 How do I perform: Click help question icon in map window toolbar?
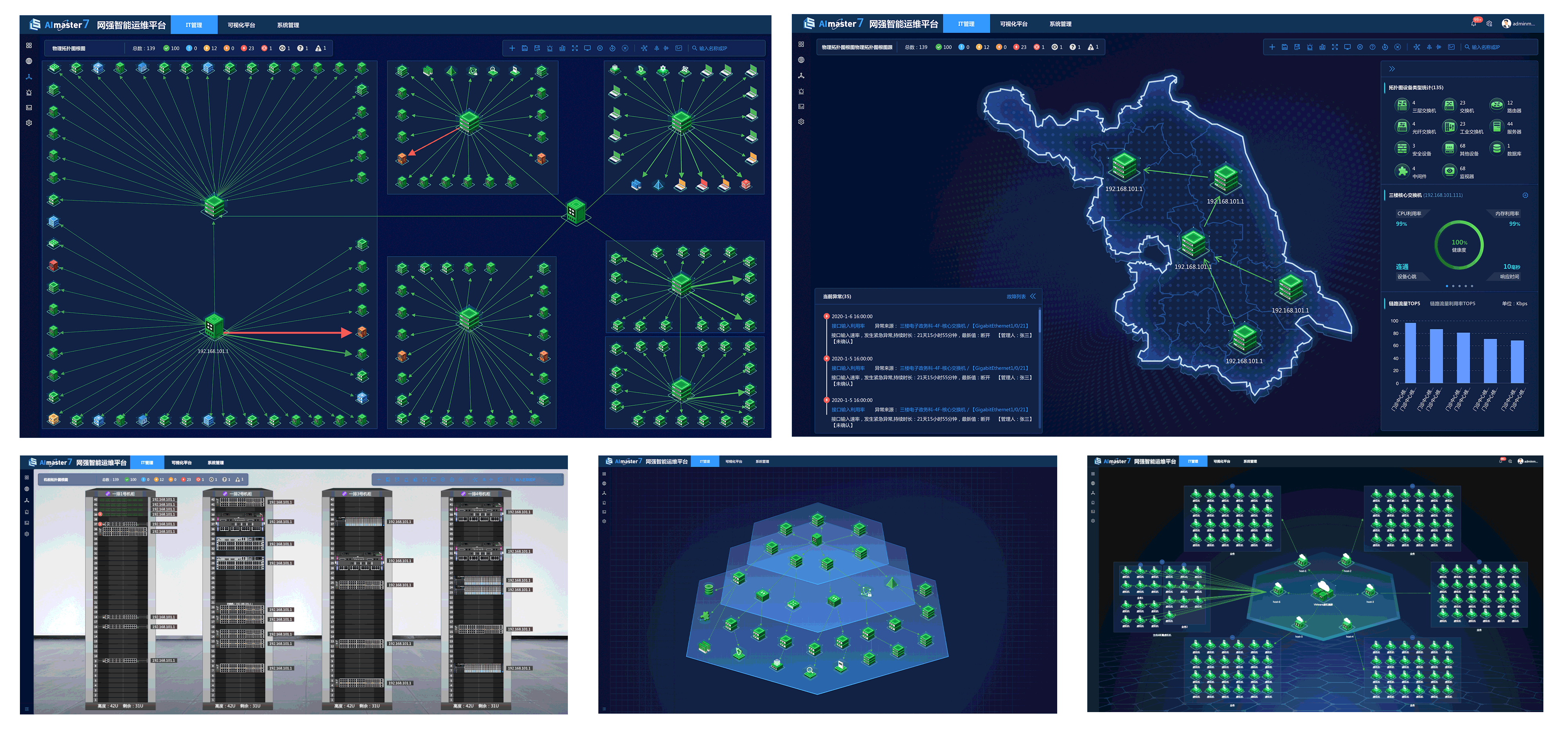1373,47
